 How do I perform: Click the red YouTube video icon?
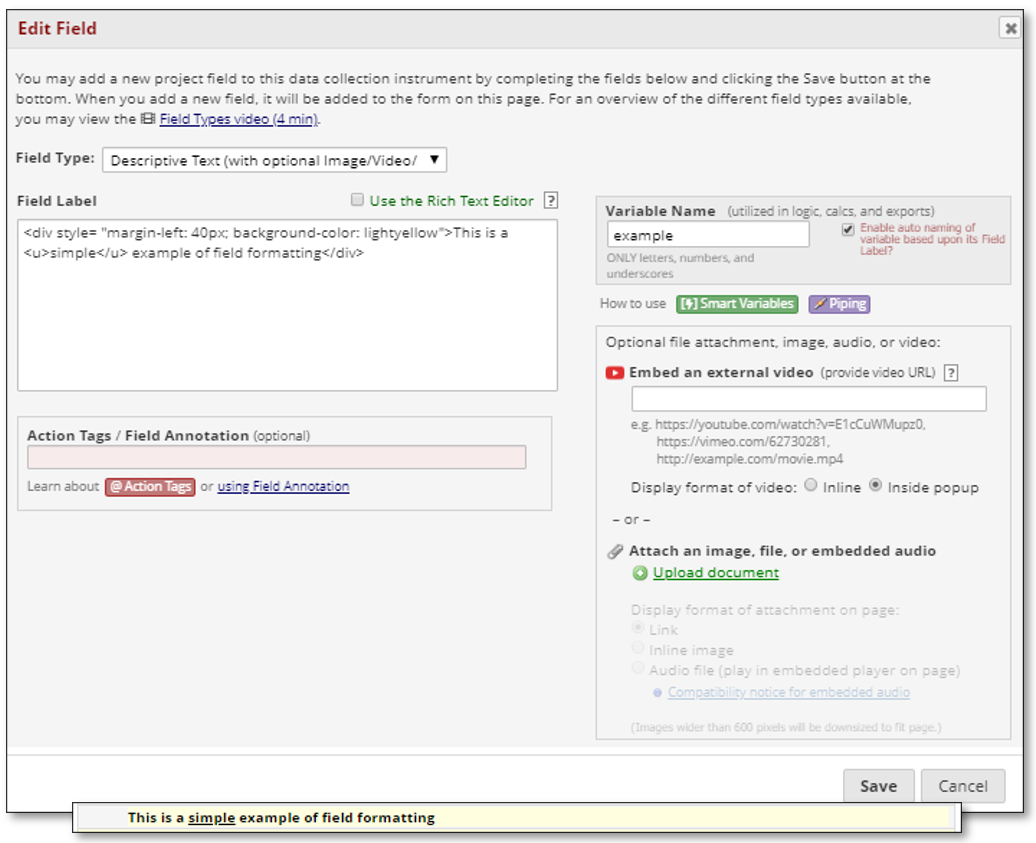[615, 373]
